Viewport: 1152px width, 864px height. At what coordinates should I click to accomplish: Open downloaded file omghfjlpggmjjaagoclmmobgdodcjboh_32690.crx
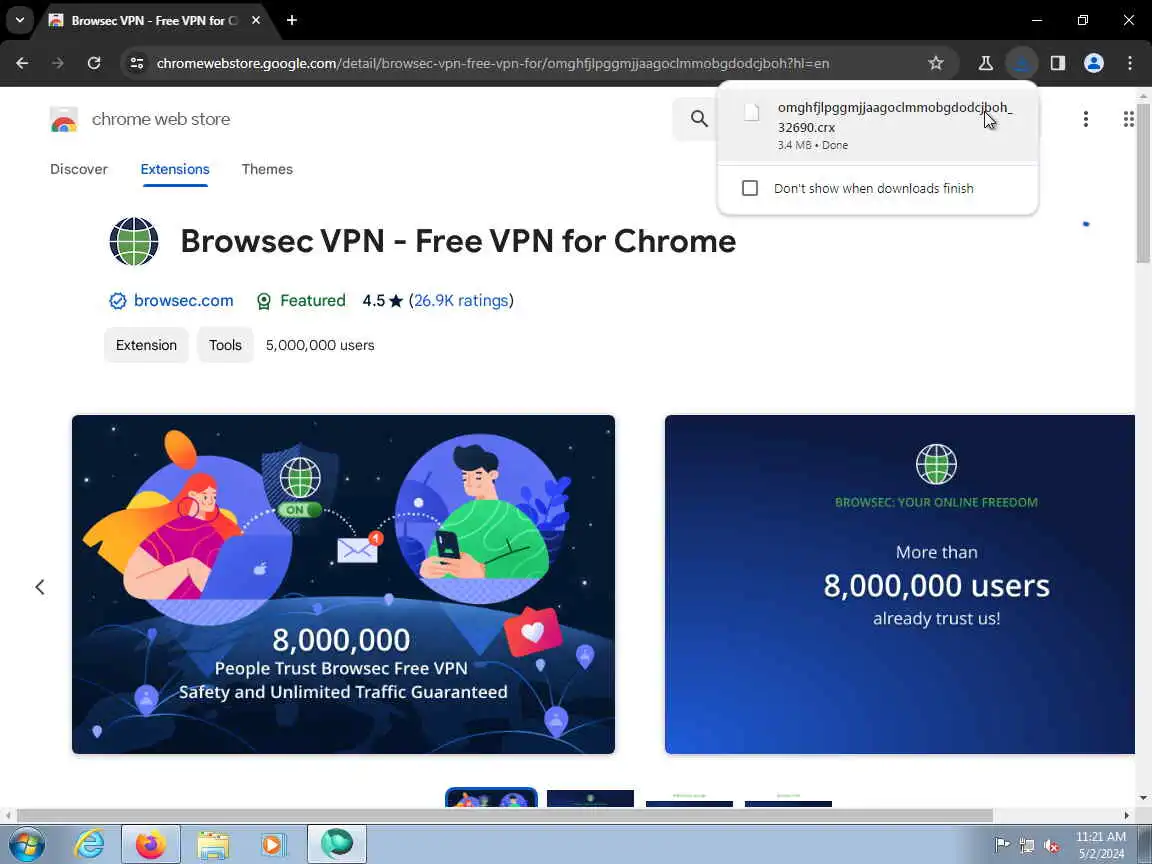click(x=877, y=124)
